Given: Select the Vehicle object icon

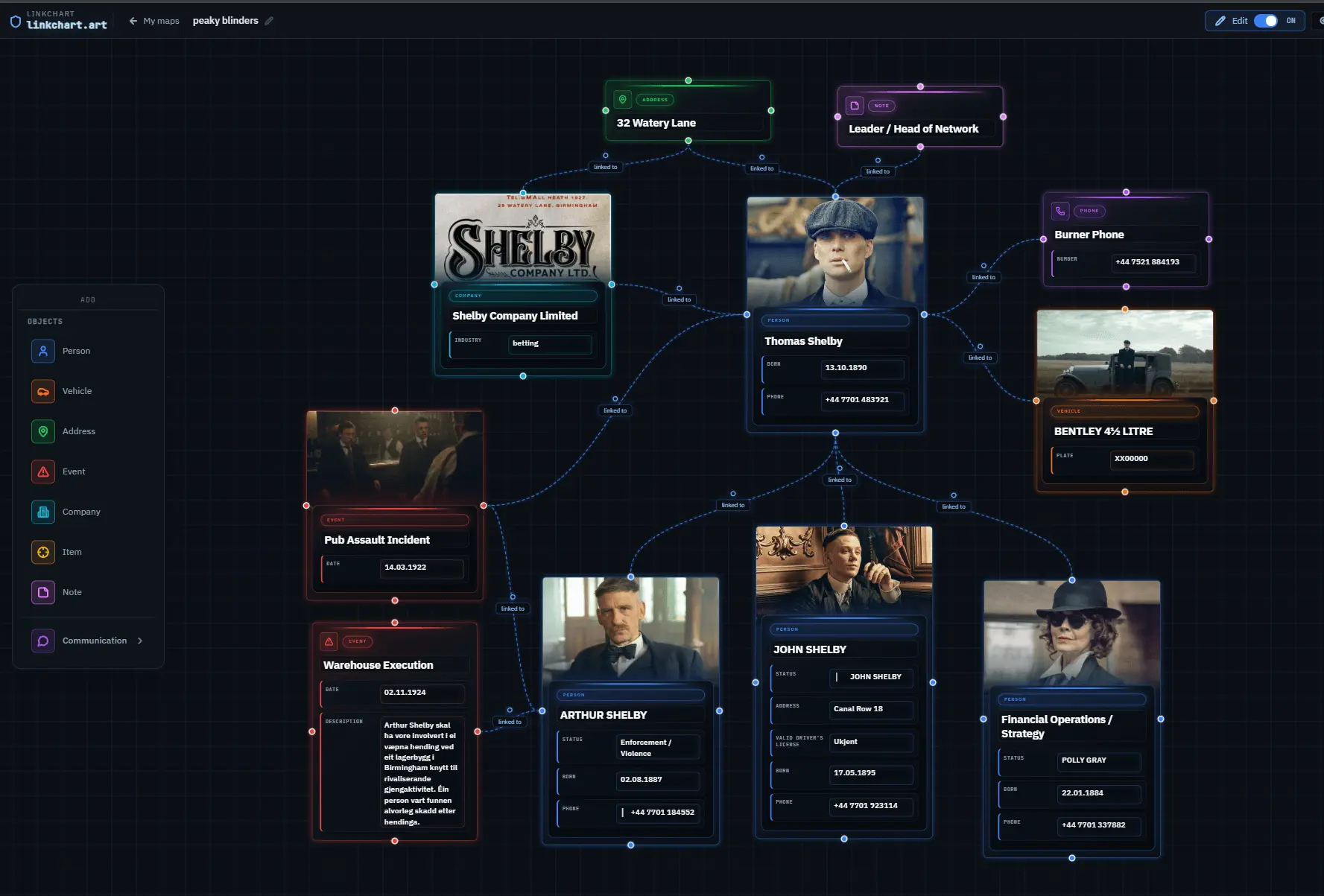Looking at the screenshot, I should point(43,391).
